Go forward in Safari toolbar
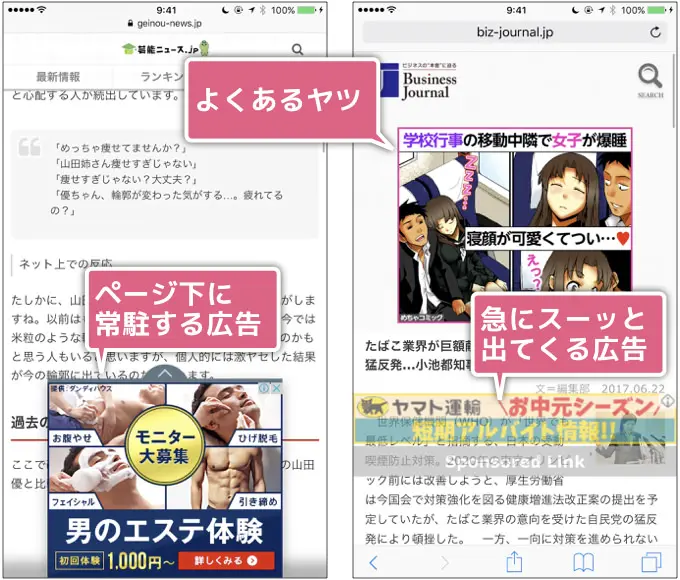Viewport: 680px width, 580px height. tap(445, 562)
